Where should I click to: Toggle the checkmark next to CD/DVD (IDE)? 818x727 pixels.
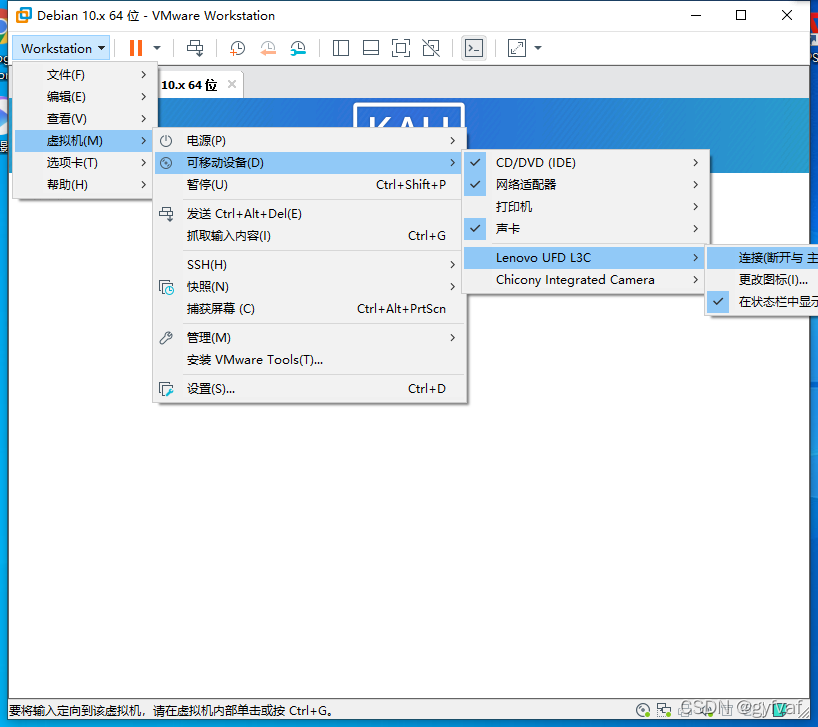[475, 163]
